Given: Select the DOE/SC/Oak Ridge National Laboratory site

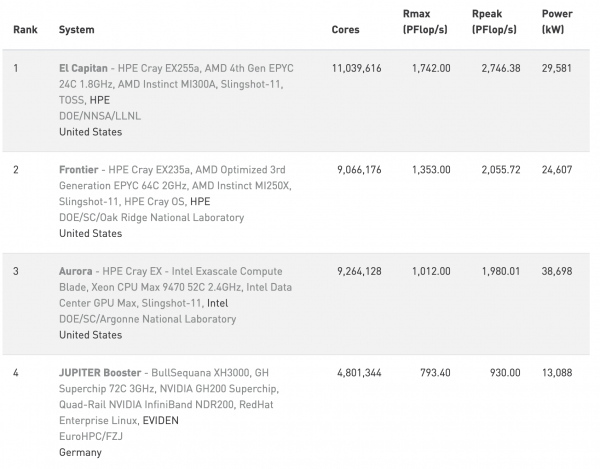Looking at the screenshot, I should (152, 218).
